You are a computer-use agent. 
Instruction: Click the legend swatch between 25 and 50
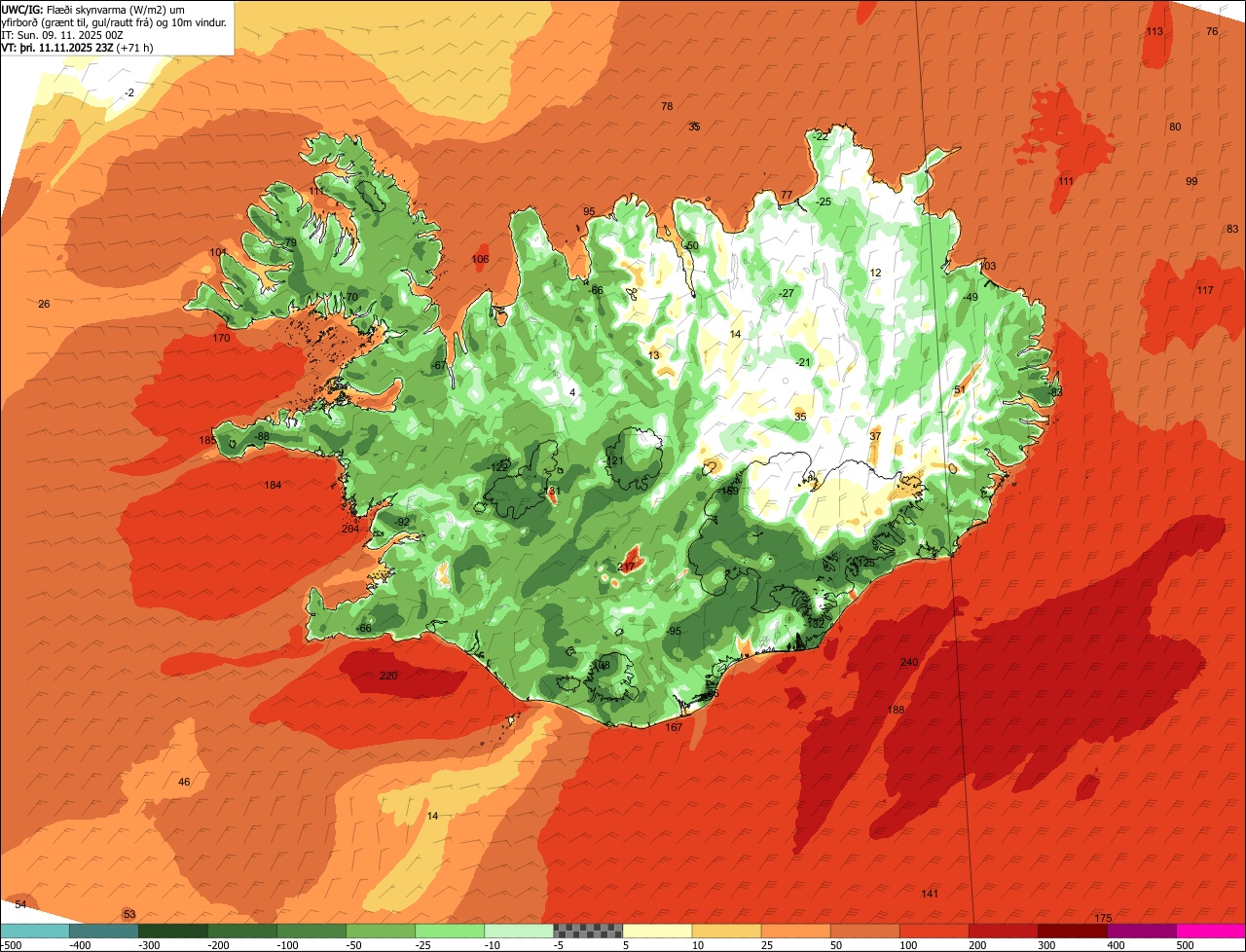[x=795, y=931]
